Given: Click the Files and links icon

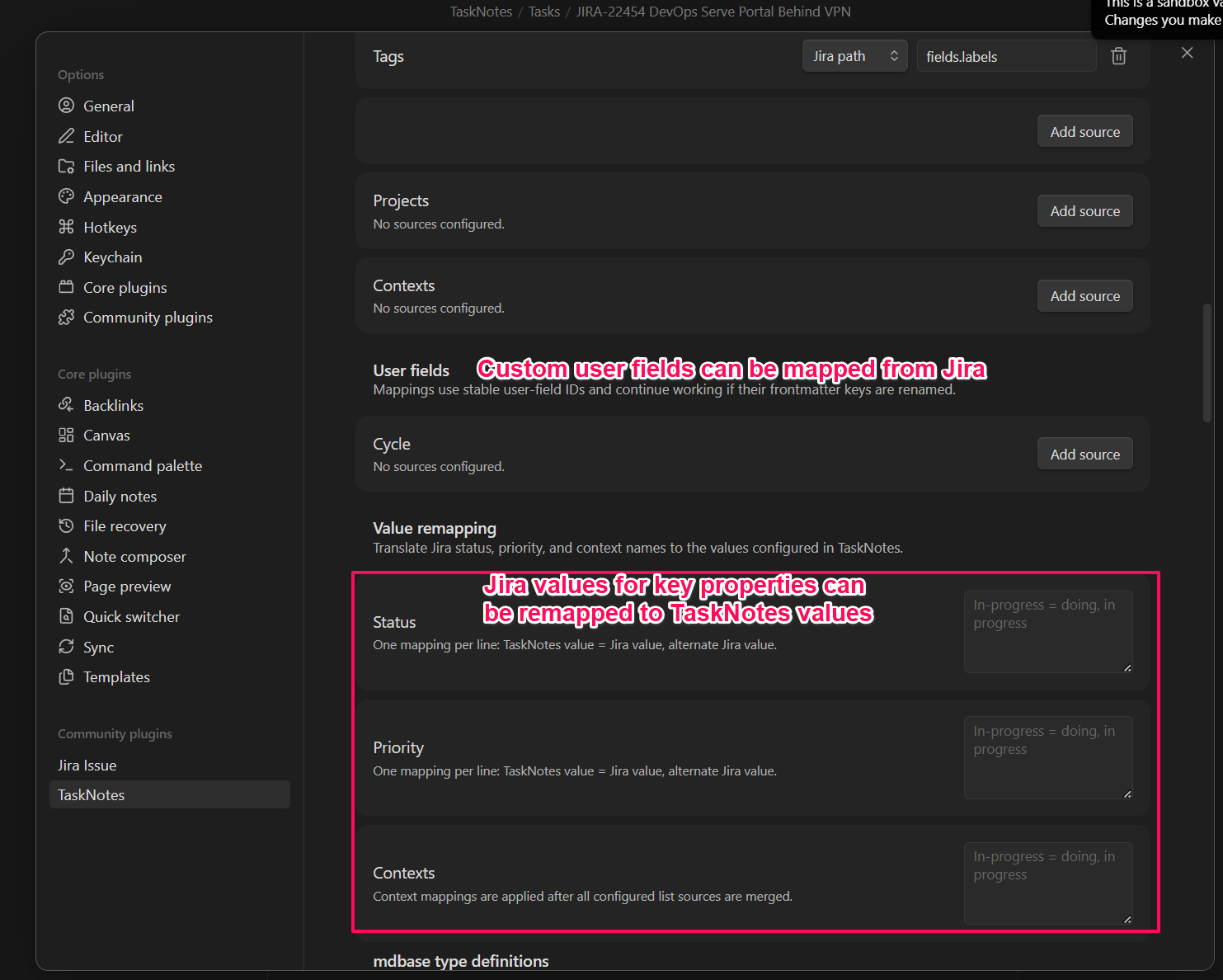Looking at the screenshot, I should (66, 166).
